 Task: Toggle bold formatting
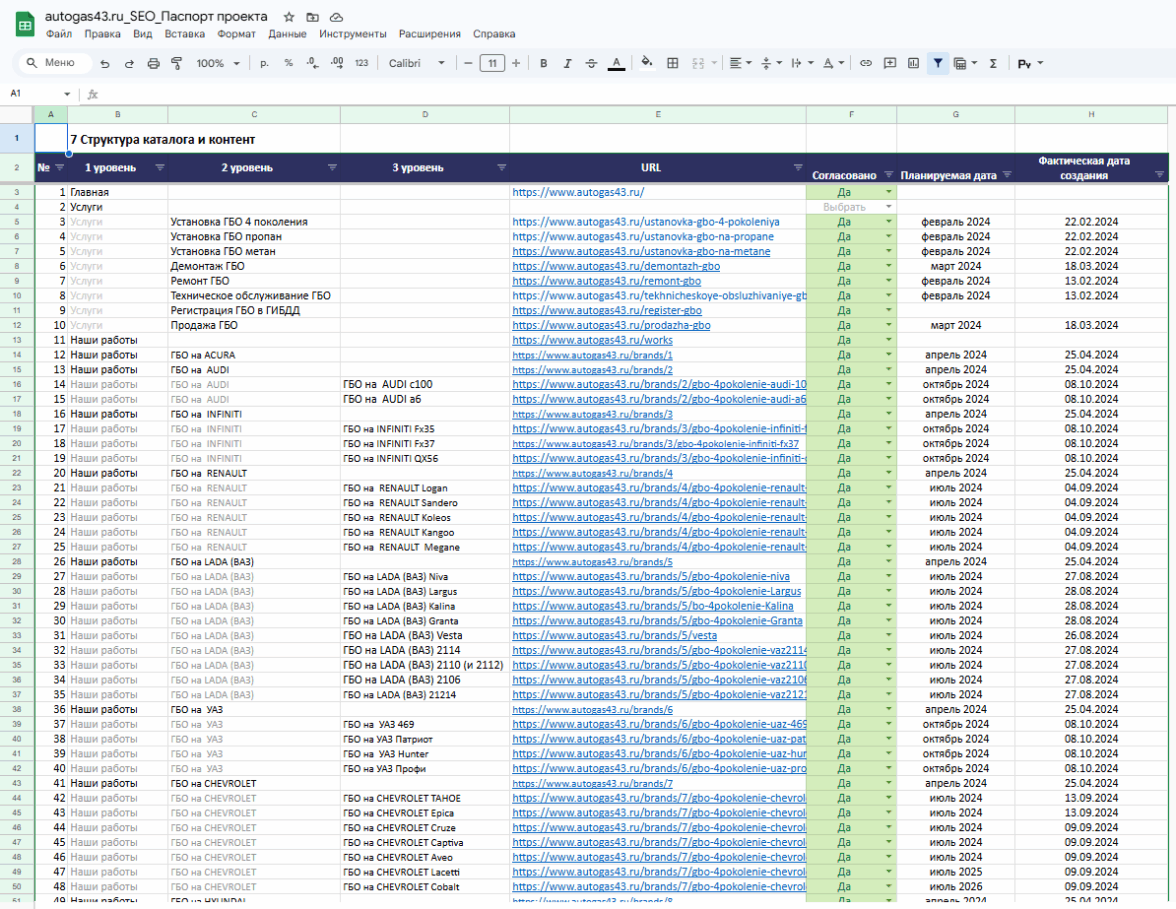[543, 63]
